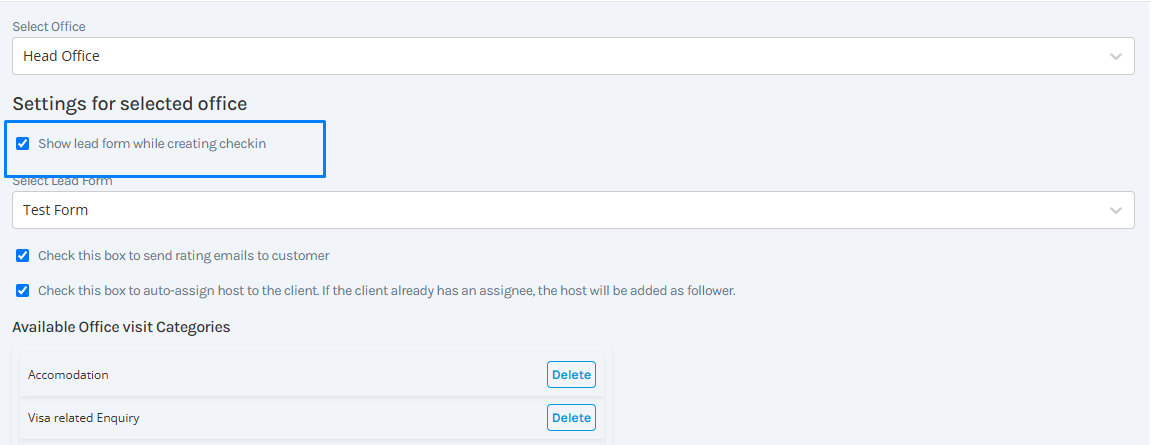Open the Select Office dropdown showing Head Office
Viewport: 1151px width, 445px height.
573,56
